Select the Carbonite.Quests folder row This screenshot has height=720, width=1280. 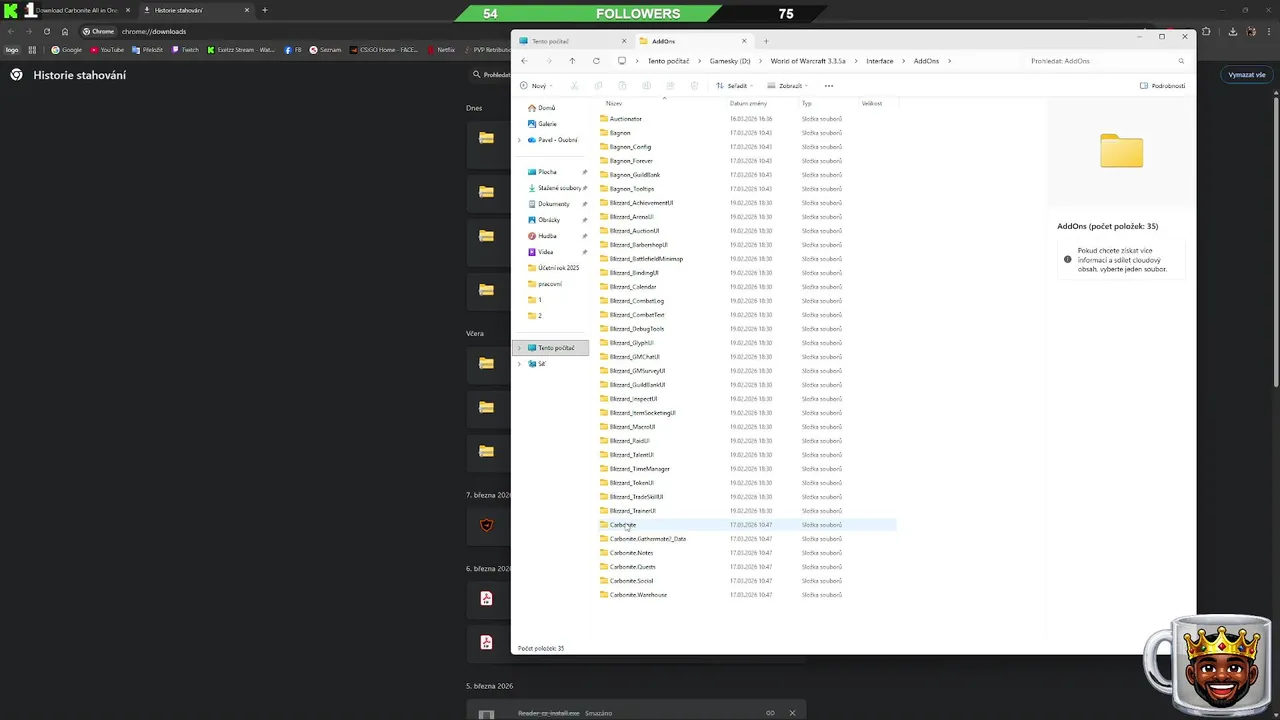[747, 567]
